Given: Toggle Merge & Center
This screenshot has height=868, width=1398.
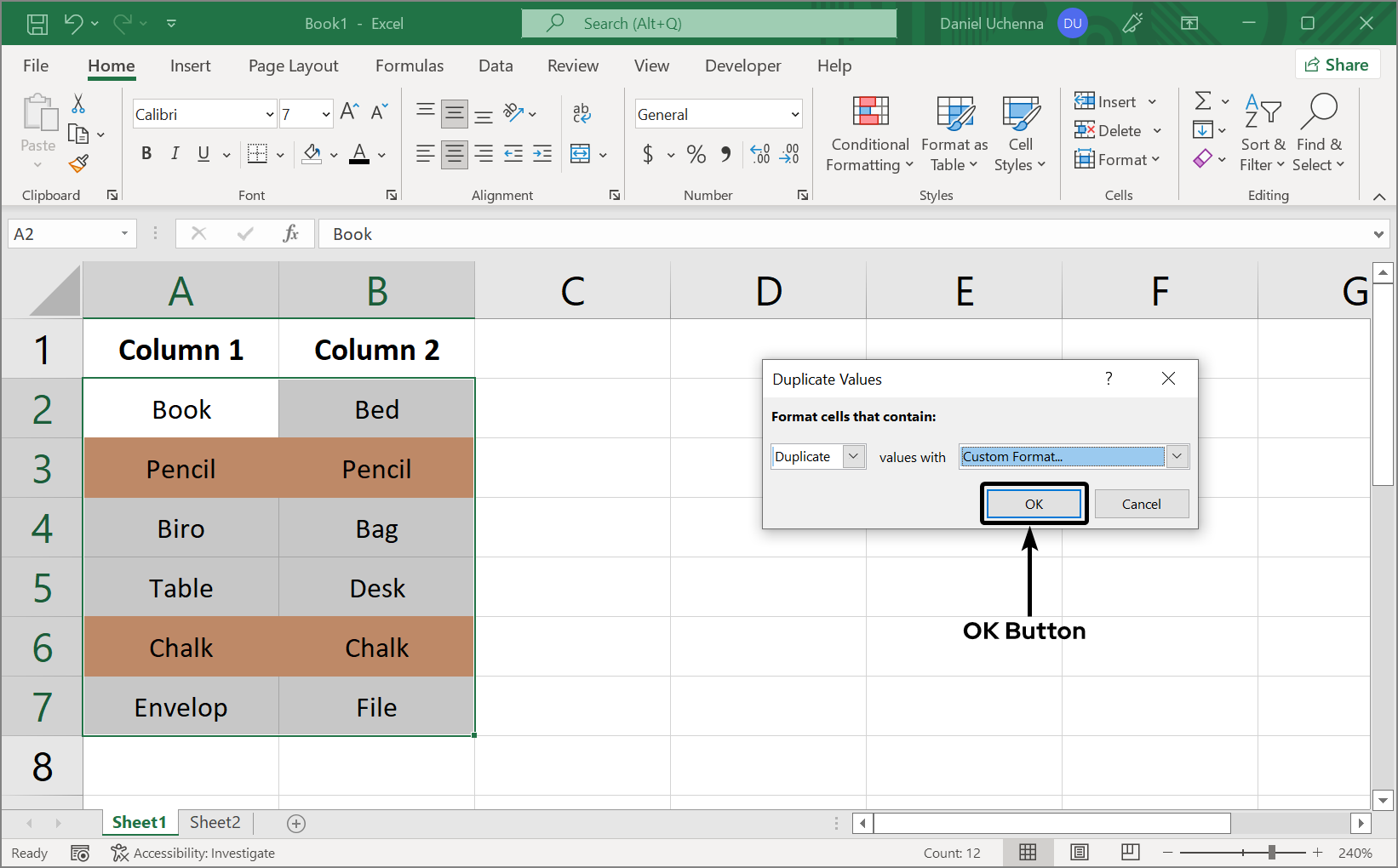Looking at the screenshot, I should point(581,154).
